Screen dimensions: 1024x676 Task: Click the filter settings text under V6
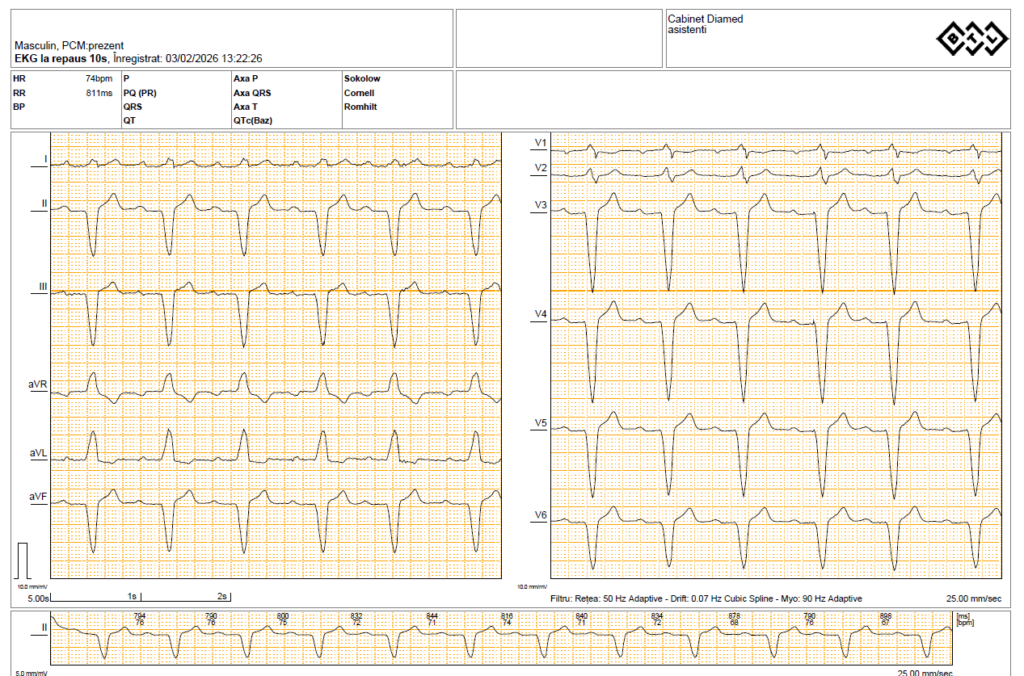(706, 598)
